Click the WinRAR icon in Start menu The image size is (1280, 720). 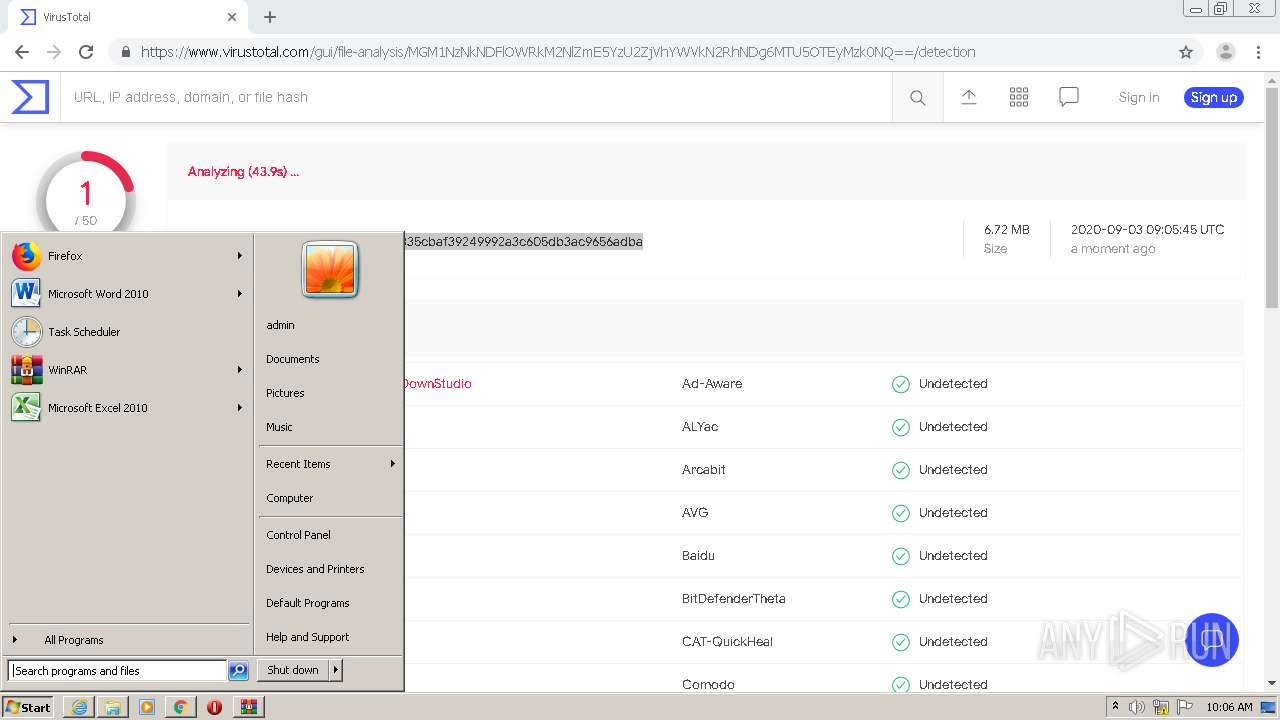coord(26,370)
